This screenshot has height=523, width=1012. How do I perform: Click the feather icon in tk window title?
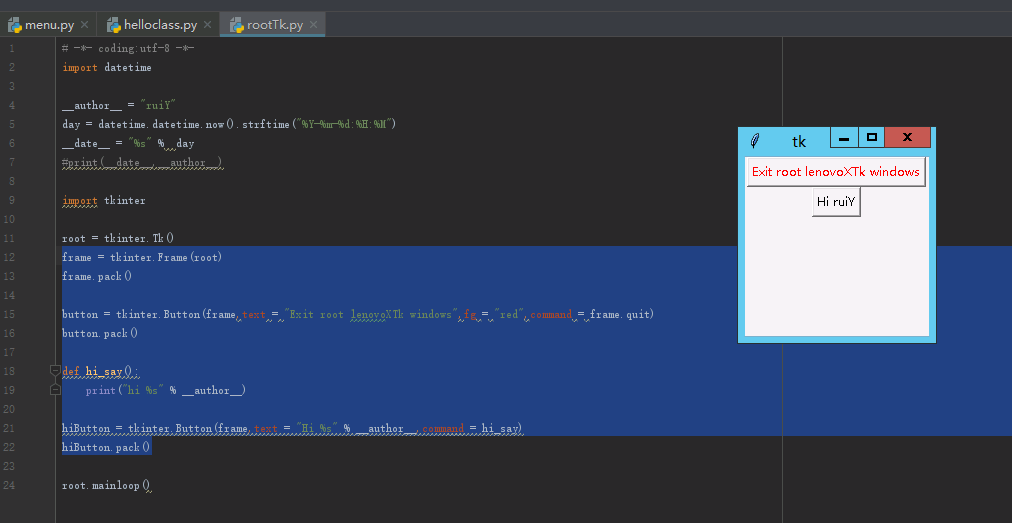coord(755,140)
